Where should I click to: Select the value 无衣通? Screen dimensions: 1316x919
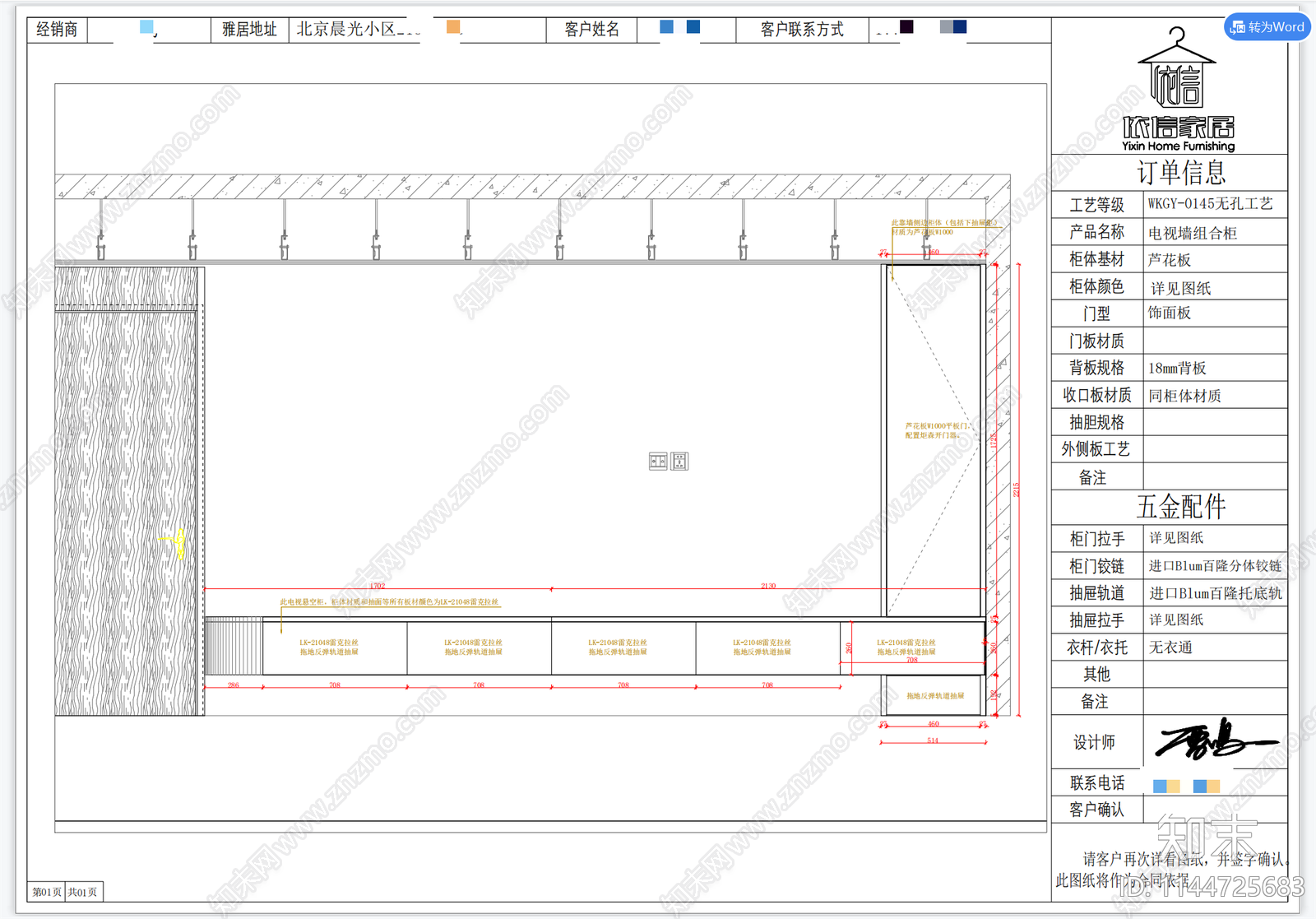point(1170,647)
